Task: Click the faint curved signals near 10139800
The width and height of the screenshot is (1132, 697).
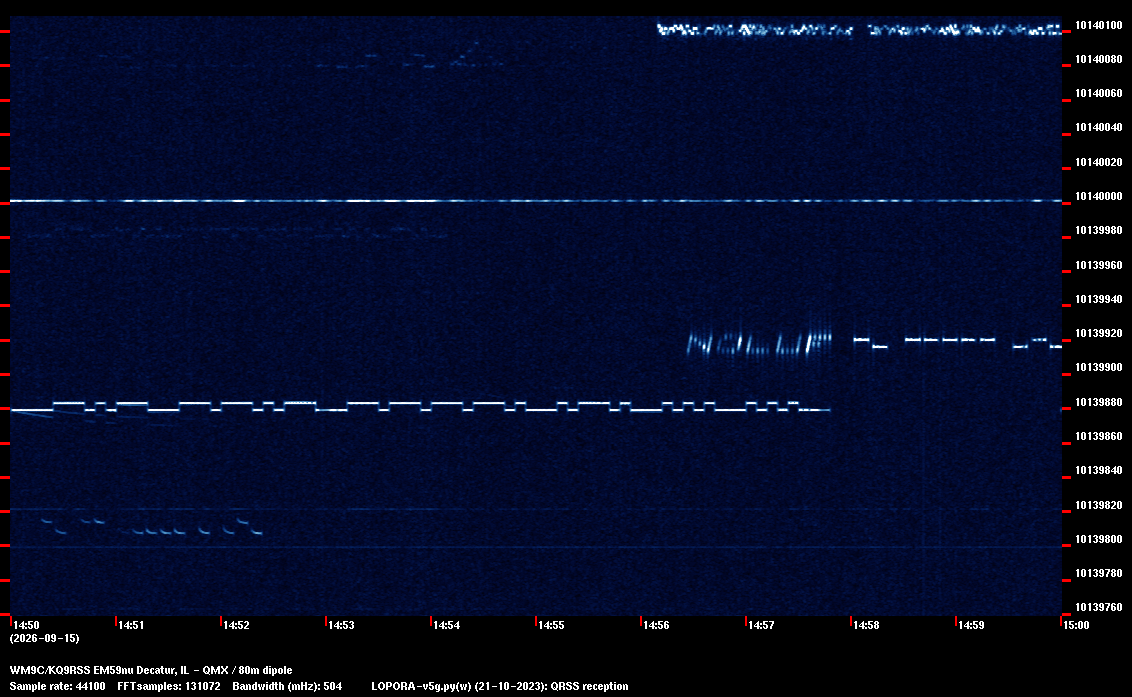Action: click(152, 525)
